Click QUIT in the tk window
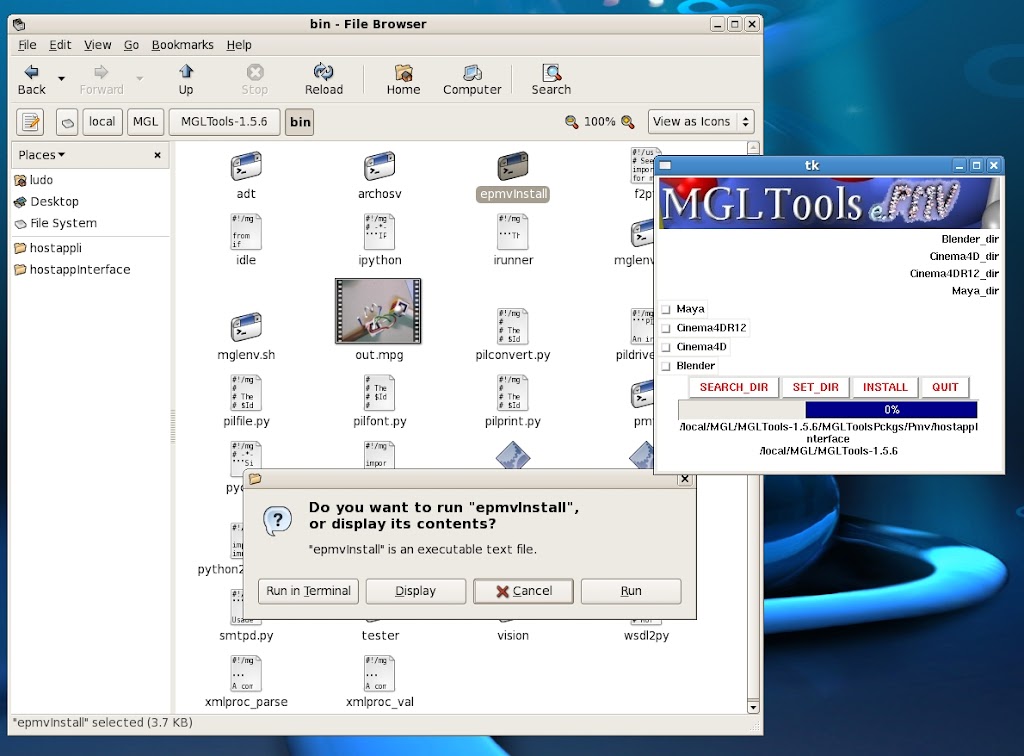The height and width of the screenshot is (756, 1024). [945, 387]
